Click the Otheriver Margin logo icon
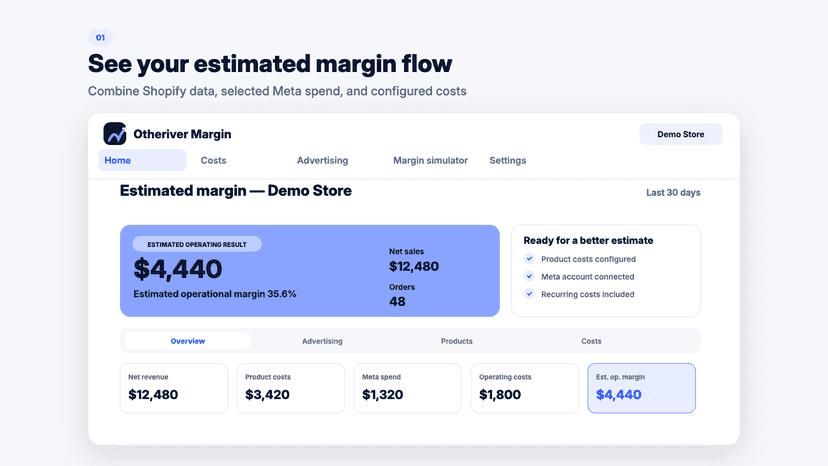Viewport: 828px width, 466px height. click(115, 134)
